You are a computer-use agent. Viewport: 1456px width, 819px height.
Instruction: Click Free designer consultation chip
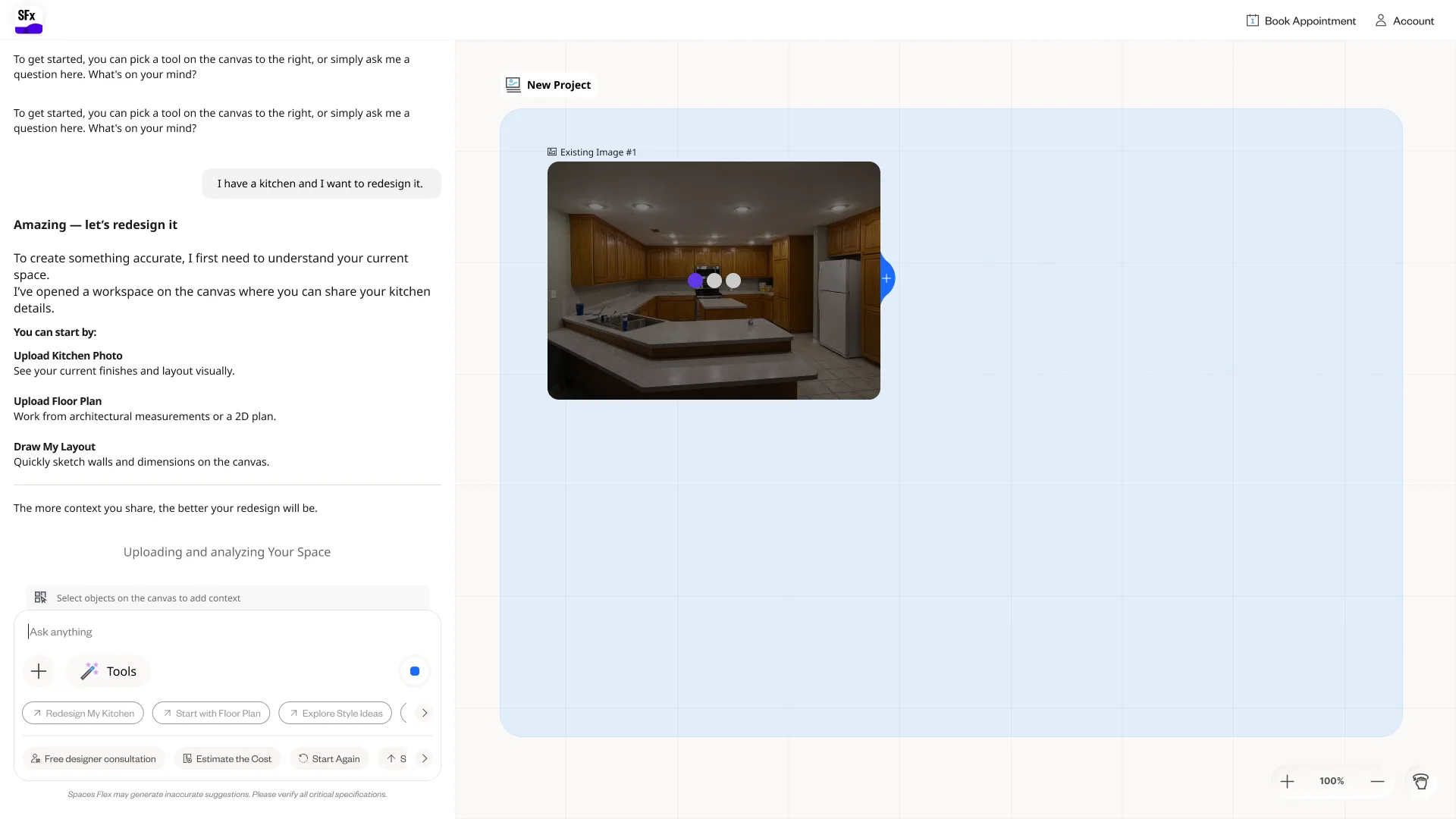pos(93,759)
